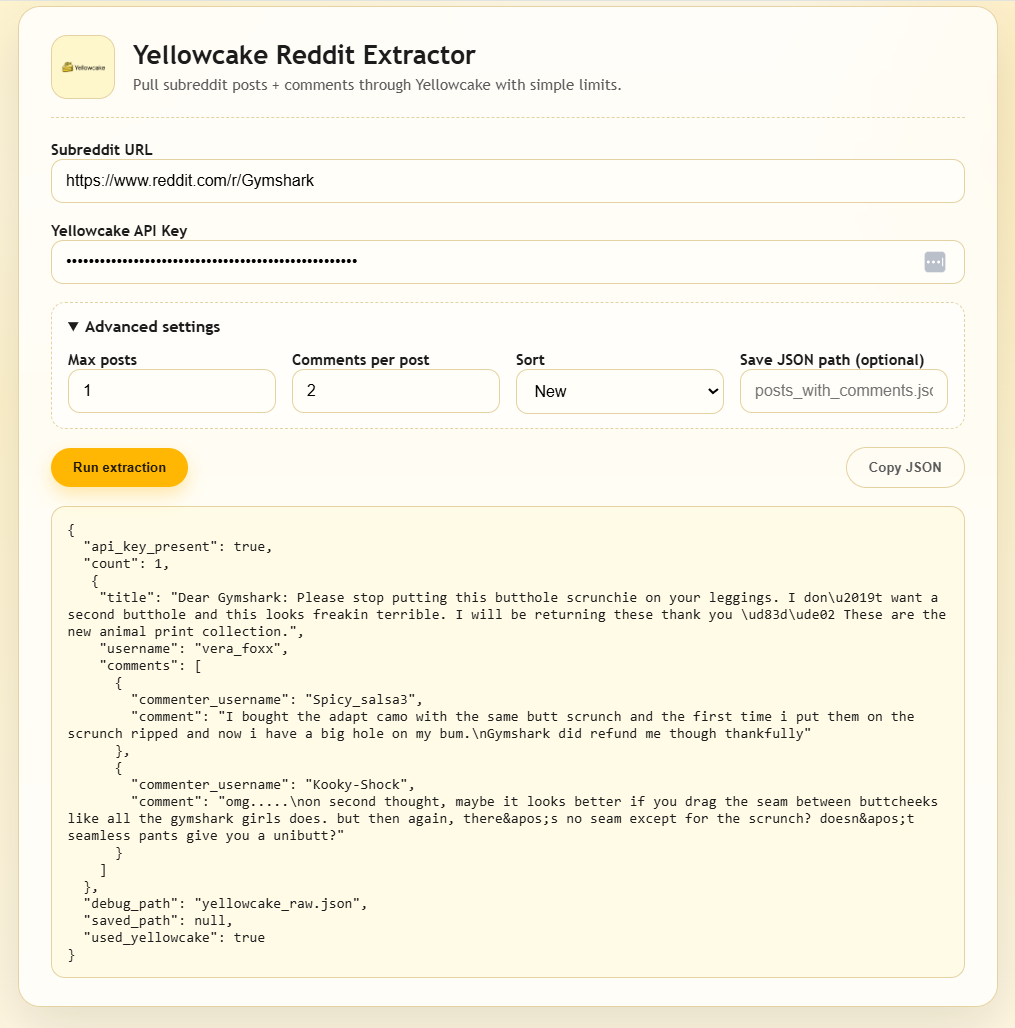Click the Comments per post label

pos(361,360)
